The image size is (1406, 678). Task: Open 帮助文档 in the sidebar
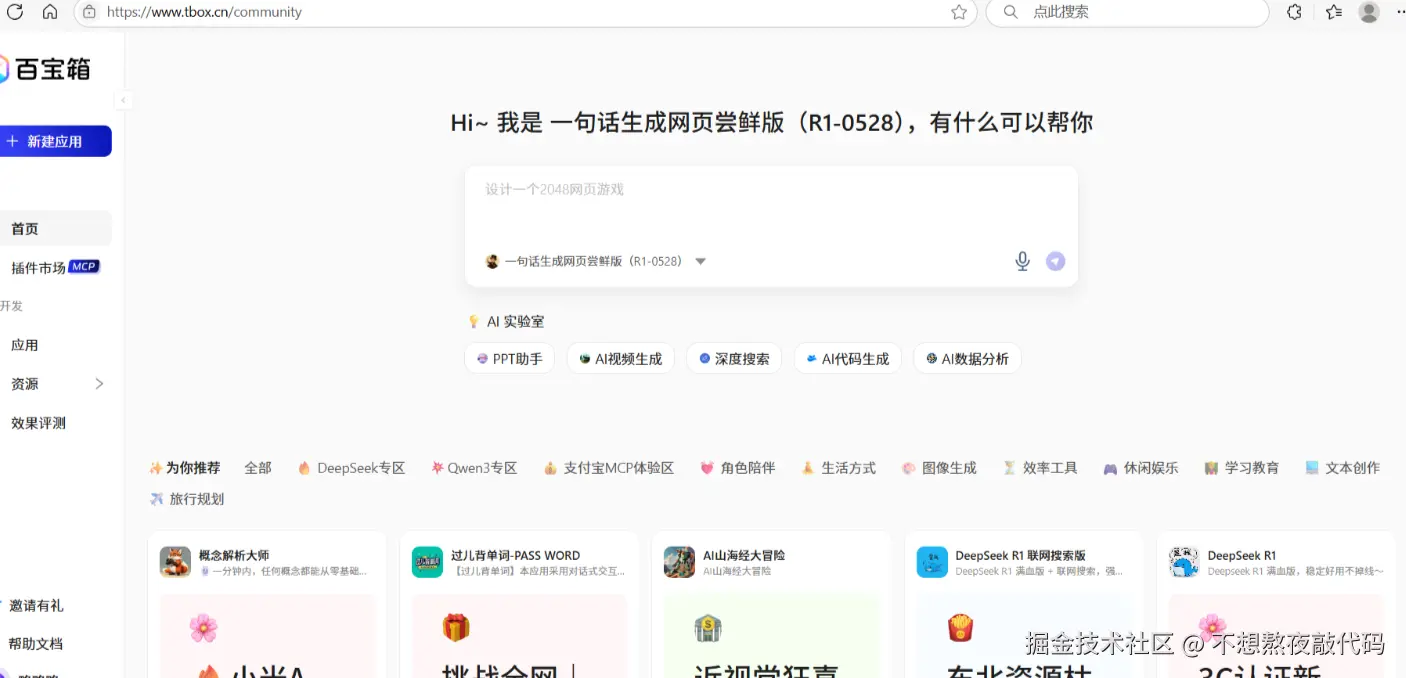(36, 643)
